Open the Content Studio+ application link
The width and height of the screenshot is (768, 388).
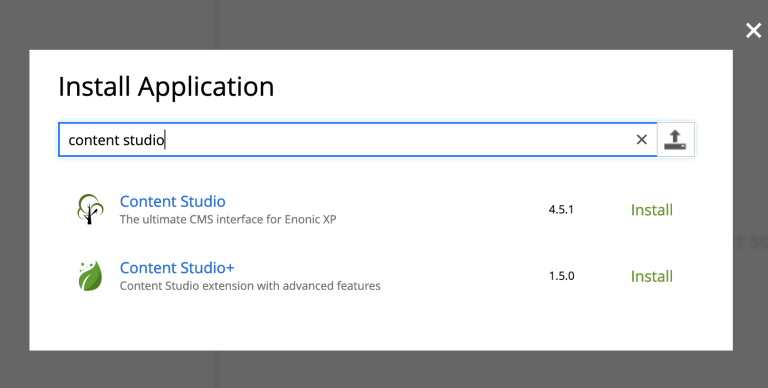tap(177, 268)
